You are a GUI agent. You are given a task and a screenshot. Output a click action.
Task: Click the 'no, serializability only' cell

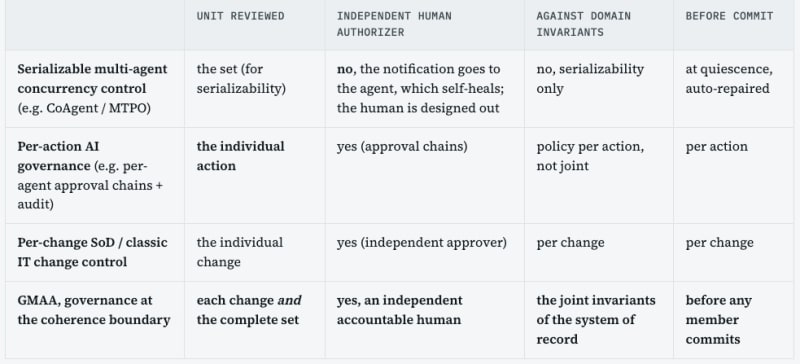(x=590, y=79)
